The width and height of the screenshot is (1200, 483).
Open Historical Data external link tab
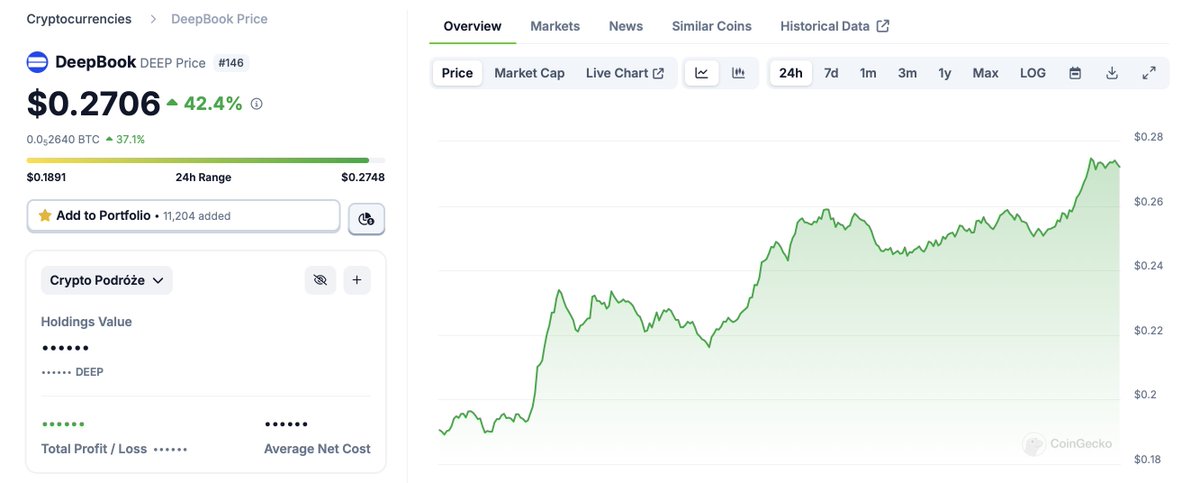[835, 26]
